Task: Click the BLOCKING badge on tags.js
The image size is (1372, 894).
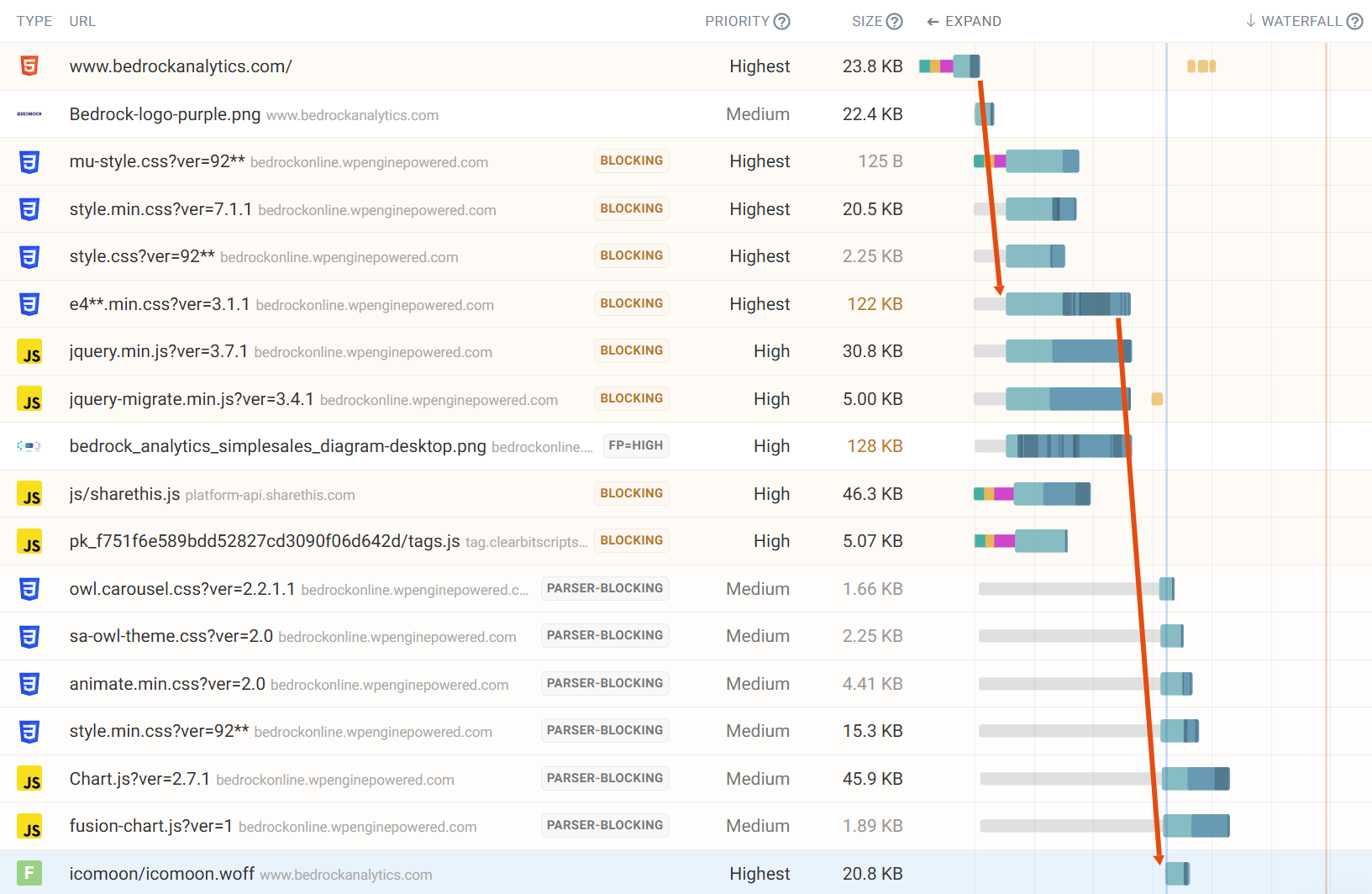Action: [632, 540]
